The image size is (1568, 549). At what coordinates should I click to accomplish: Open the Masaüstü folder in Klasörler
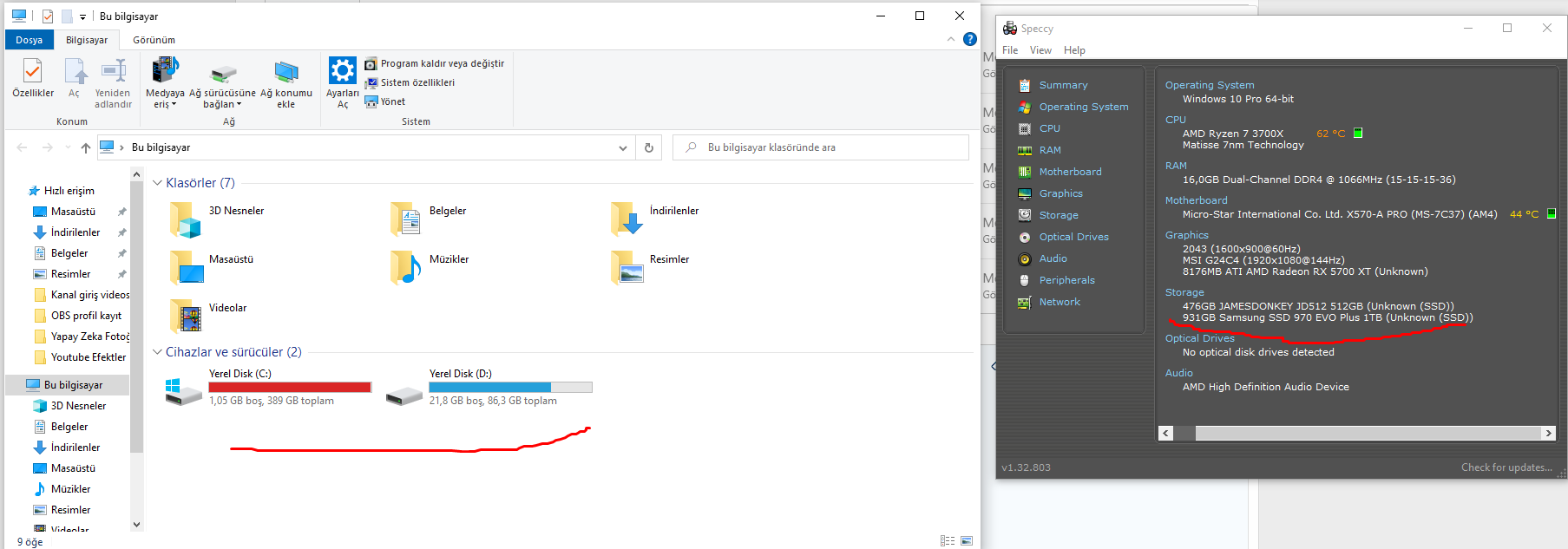click(186, 268)
